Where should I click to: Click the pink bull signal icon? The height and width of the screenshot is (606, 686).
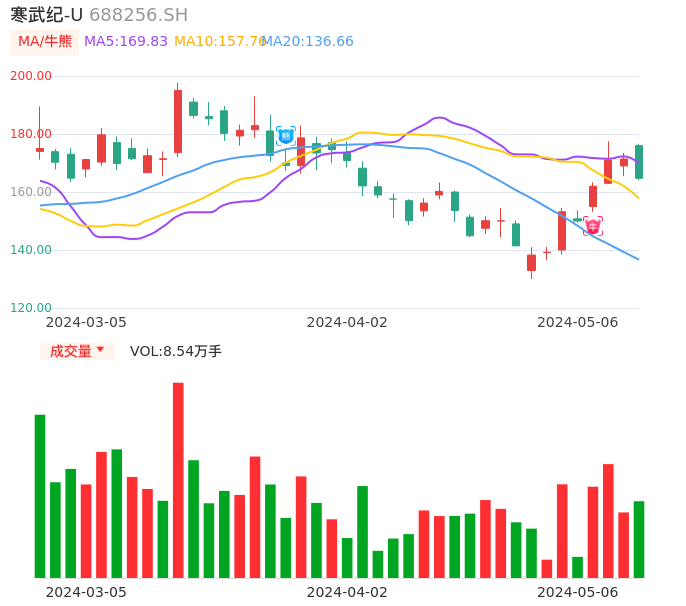pos(593,226)
